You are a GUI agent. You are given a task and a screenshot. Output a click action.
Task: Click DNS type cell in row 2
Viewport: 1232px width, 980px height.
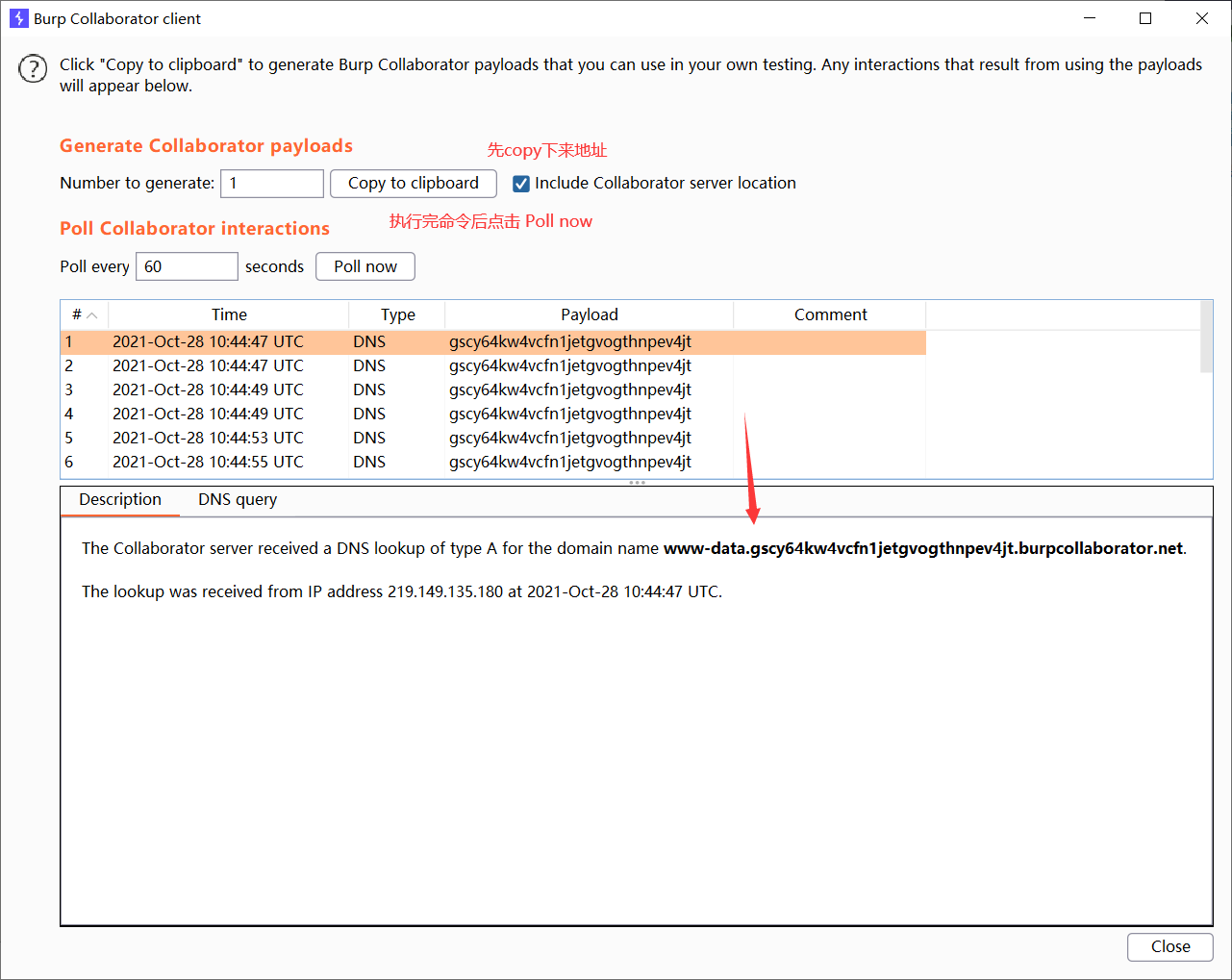[x=397, y=366]
